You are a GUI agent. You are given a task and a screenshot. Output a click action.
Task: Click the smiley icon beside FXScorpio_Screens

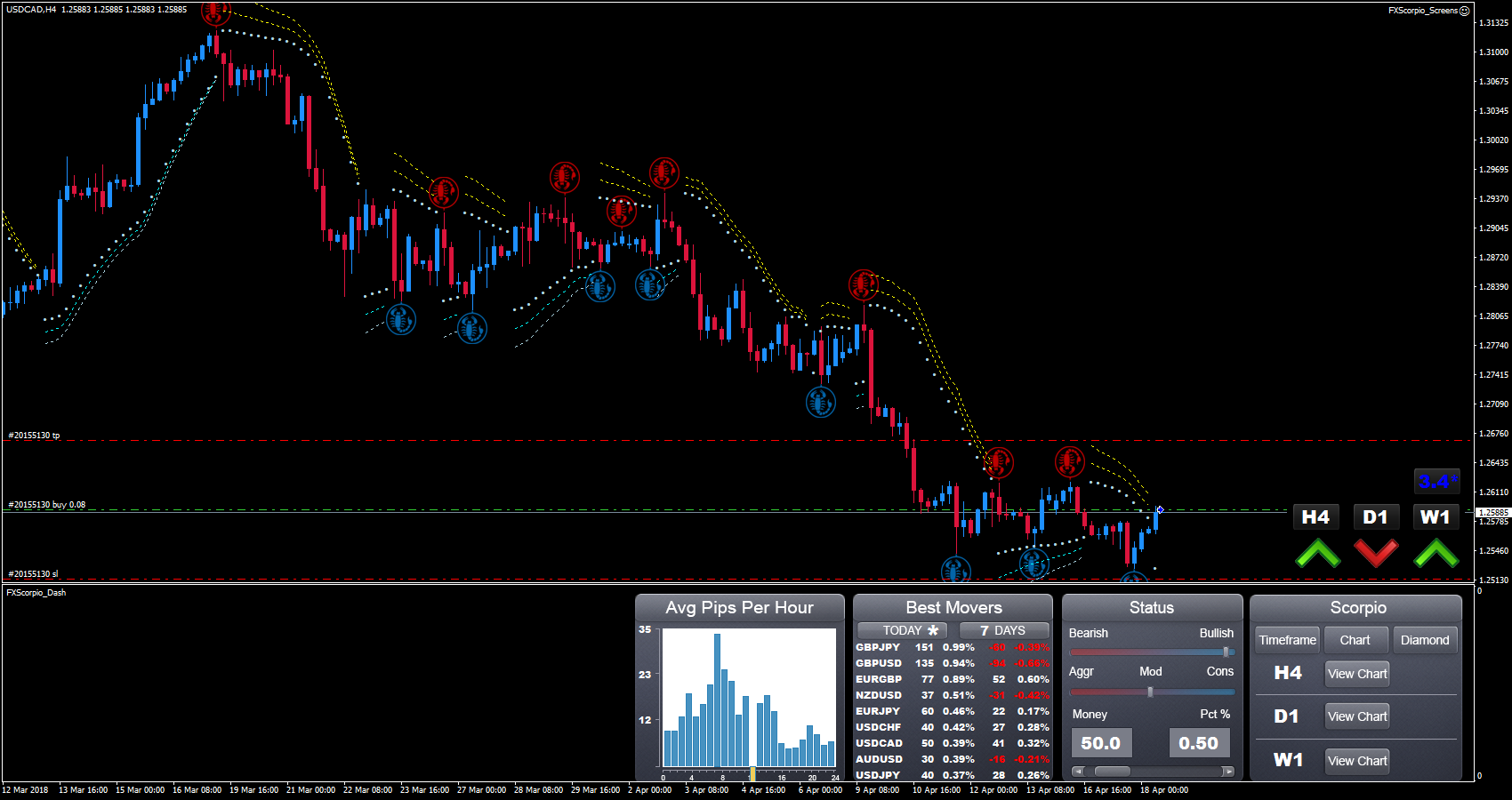tap(1465, 11)
